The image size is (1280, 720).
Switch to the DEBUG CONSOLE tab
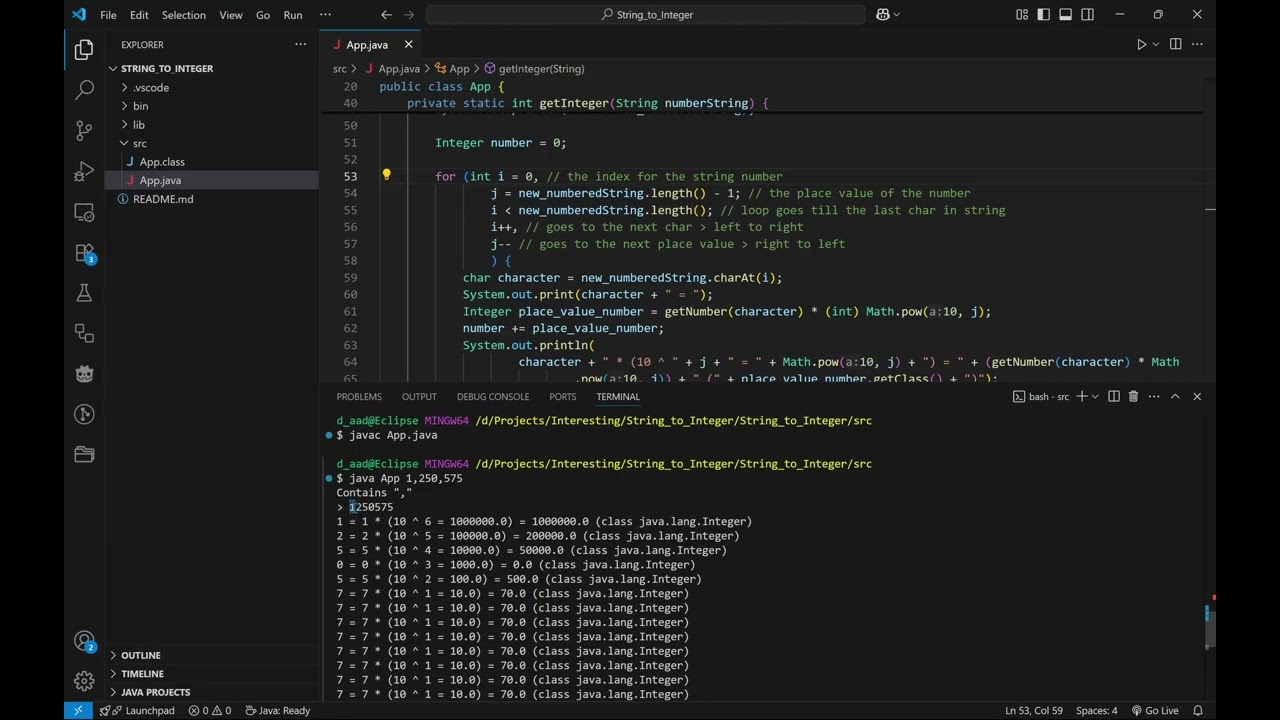pos(493,397)
